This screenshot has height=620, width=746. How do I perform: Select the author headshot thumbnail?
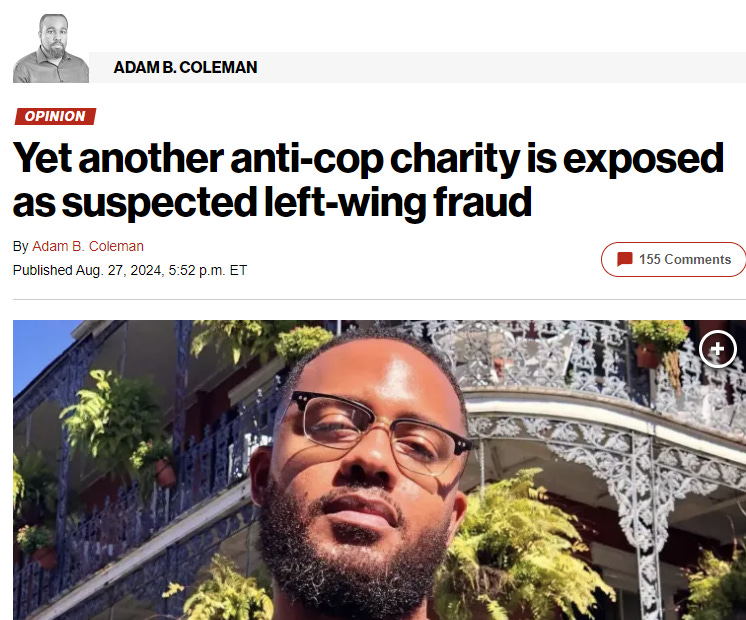click(x=51, y=49)
